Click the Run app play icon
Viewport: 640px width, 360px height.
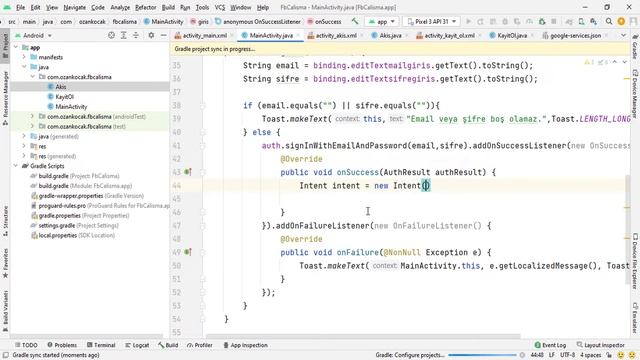pos(469,21)
